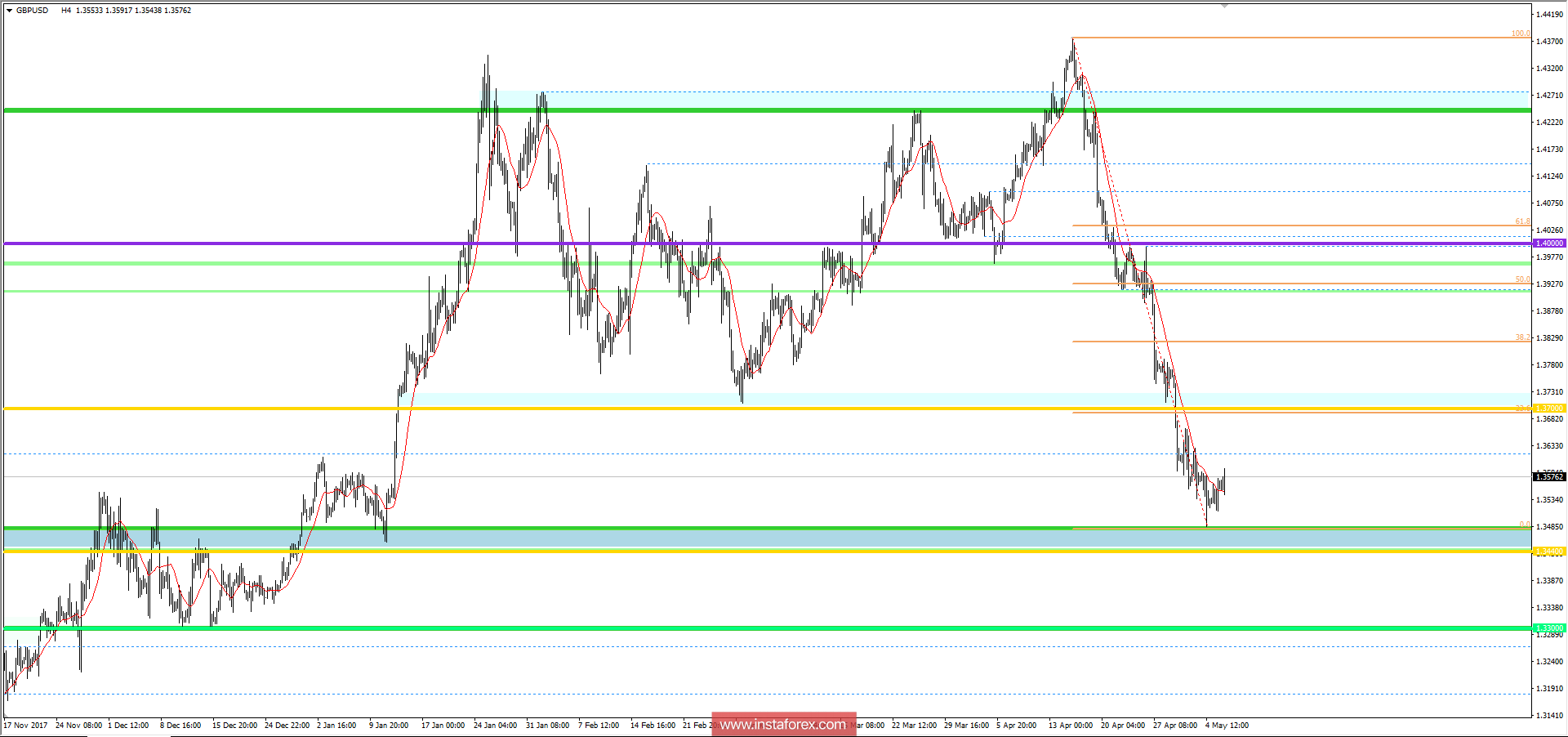1568x737 pixels.
Task: Click the yellow 1.34400 price label
Action: click(1549, 552)
